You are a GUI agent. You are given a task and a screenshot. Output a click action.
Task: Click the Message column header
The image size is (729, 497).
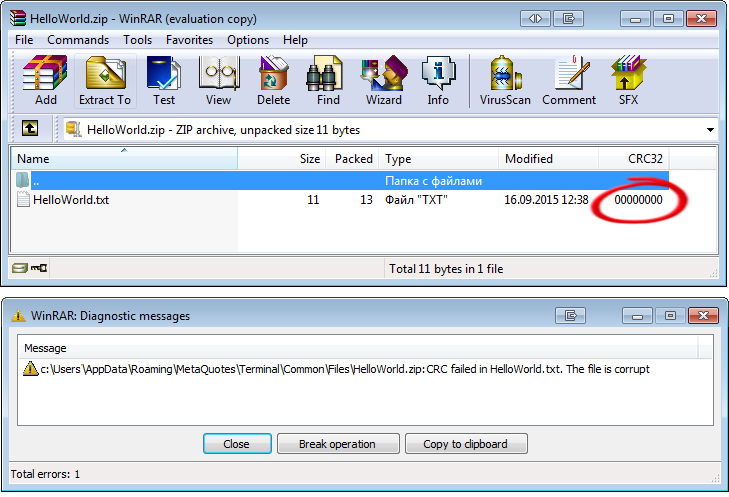pos(358,348)
